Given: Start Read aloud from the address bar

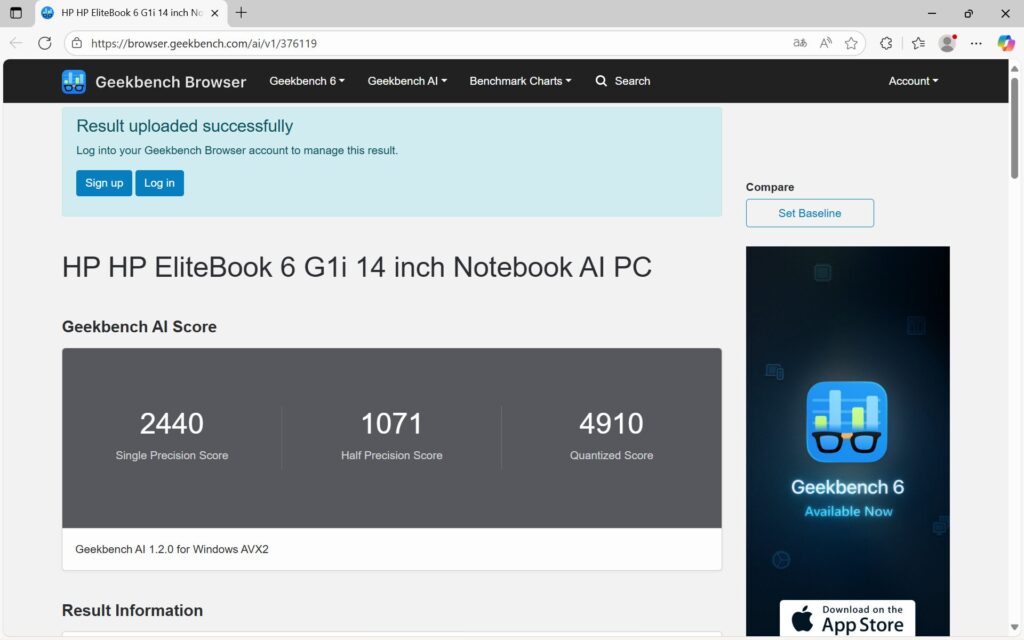Looking at the screenshot, I should 825,43.
